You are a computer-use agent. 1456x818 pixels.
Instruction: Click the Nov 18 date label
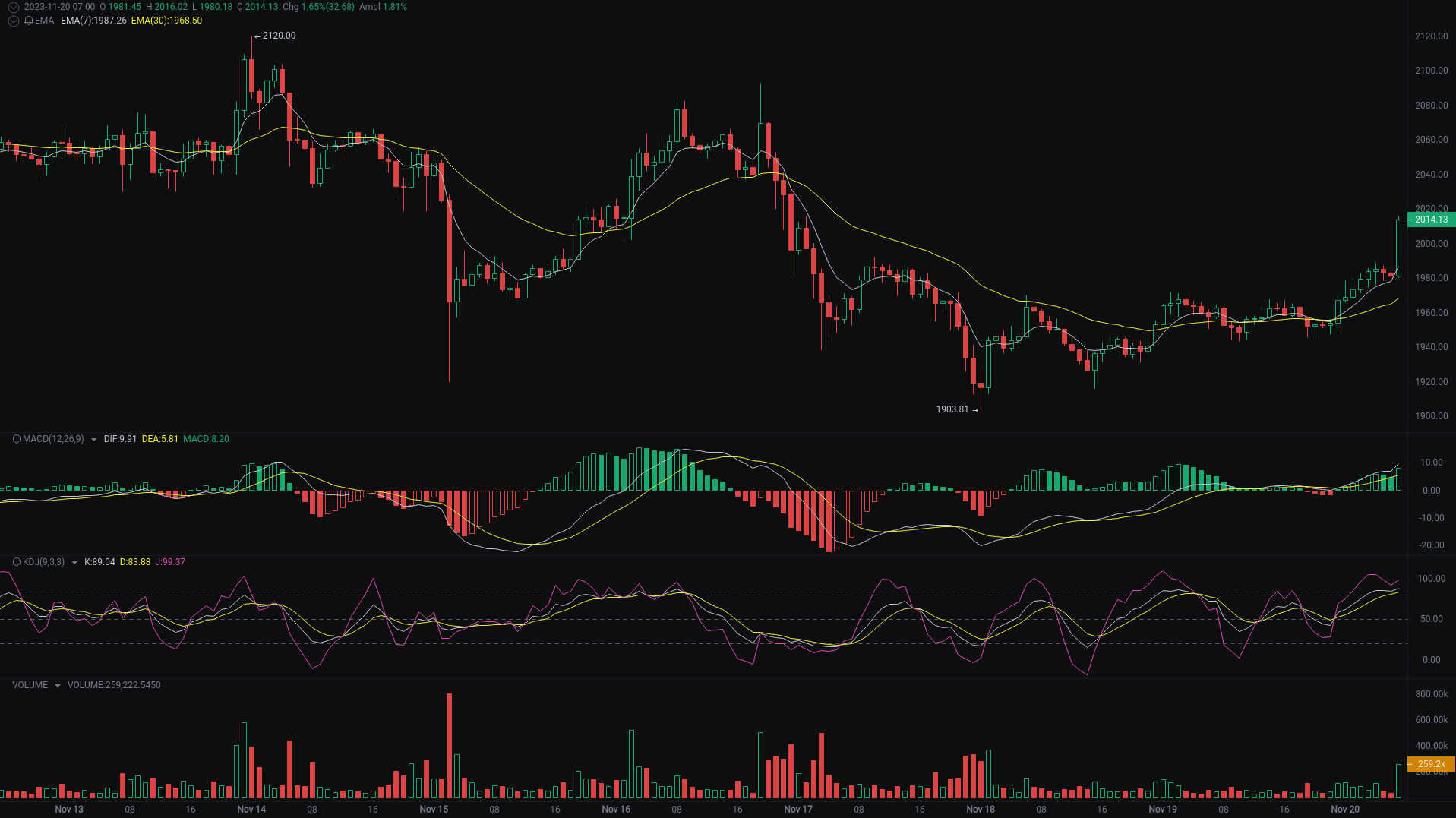[x=981, y=810]
